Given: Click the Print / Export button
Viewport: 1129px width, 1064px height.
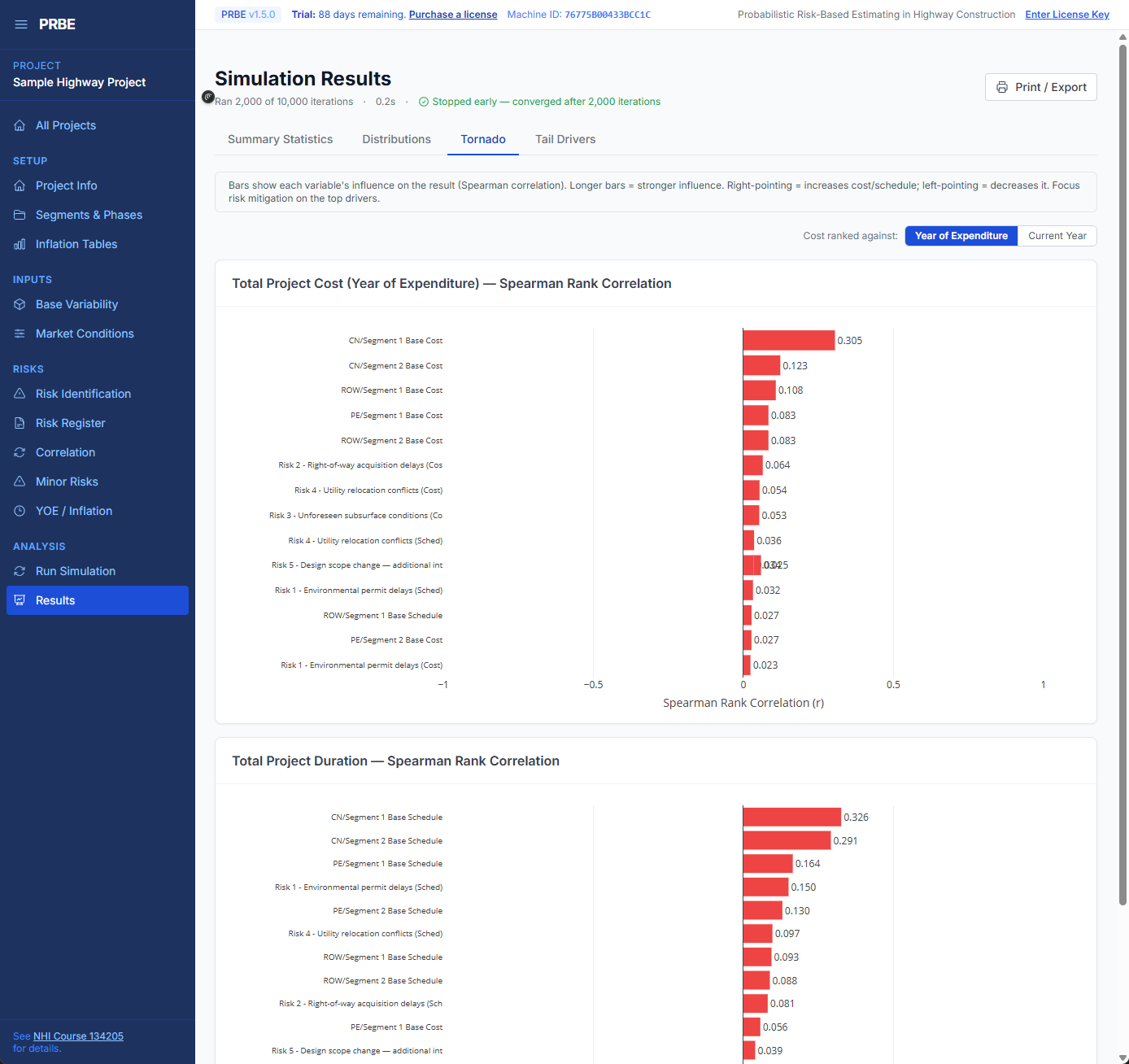Looking at the screenshot, I should coord(1040,87).
